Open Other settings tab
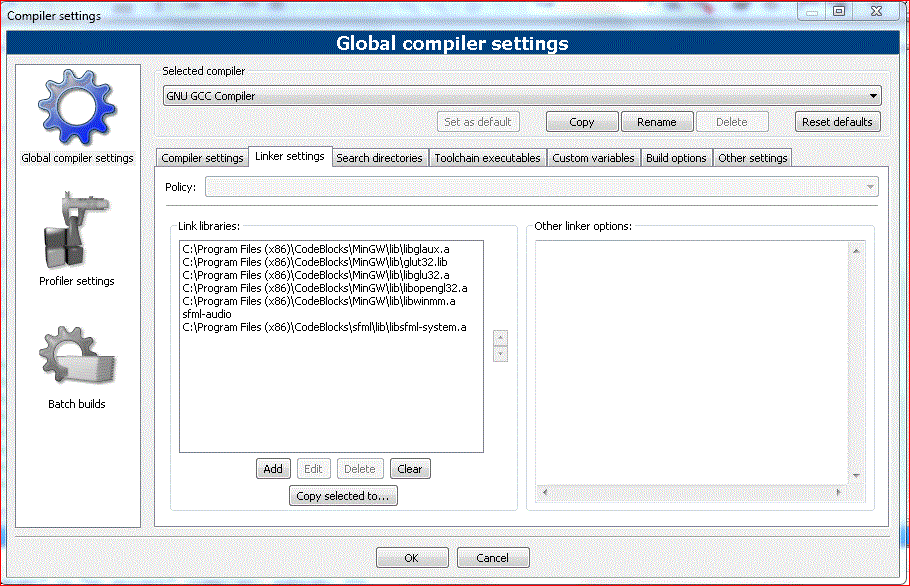Image resolution: width=910 pixels, height=586 pixels. [753, 158]
